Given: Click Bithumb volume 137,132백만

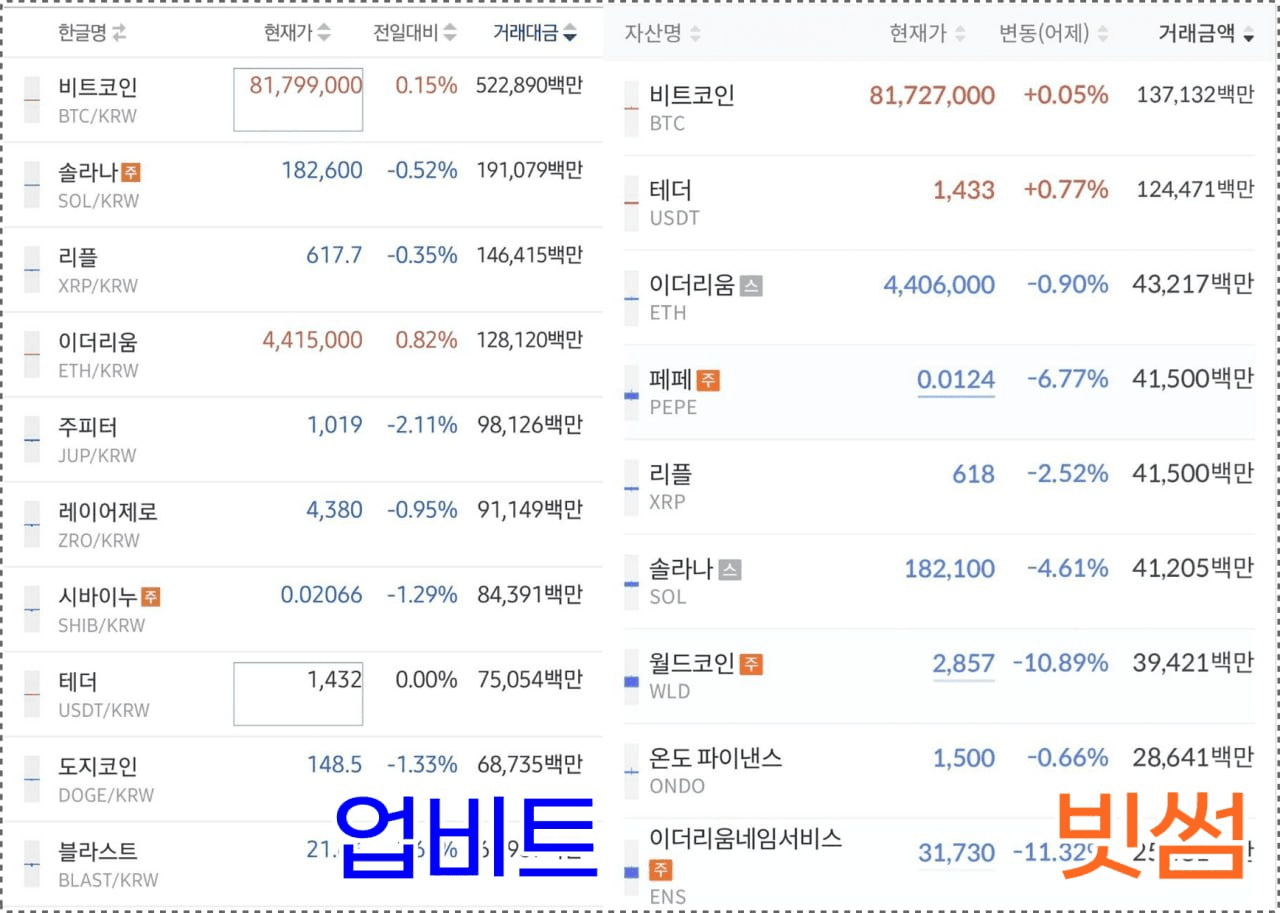Looking at the screenshot, I should pos(1196,96).
